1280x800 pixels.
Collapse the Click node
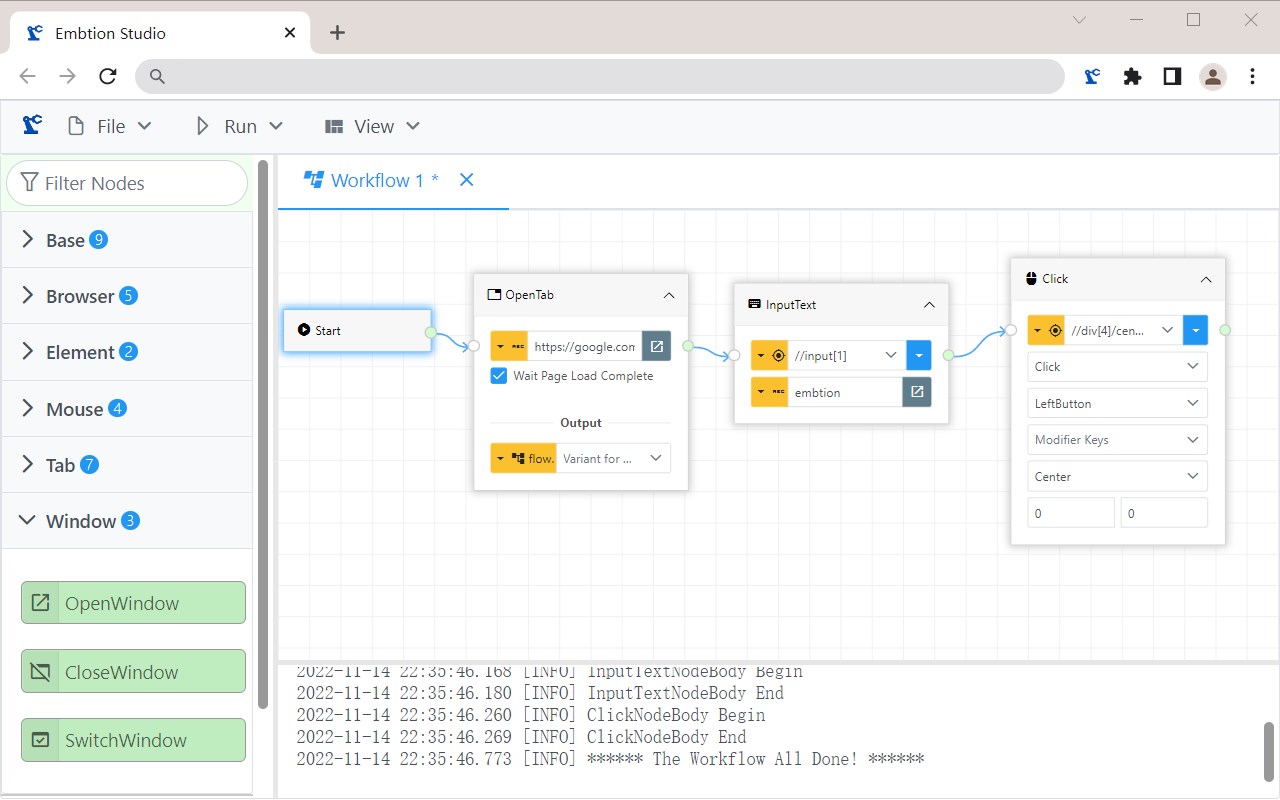pyautogui.click(x=1206, y=279)
